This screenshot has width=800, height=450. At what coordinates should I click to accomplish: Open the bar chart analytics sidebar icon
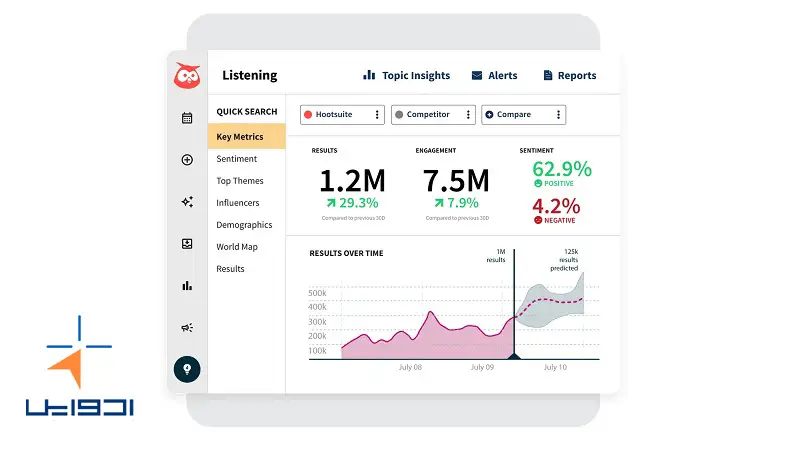pos(187,286)
